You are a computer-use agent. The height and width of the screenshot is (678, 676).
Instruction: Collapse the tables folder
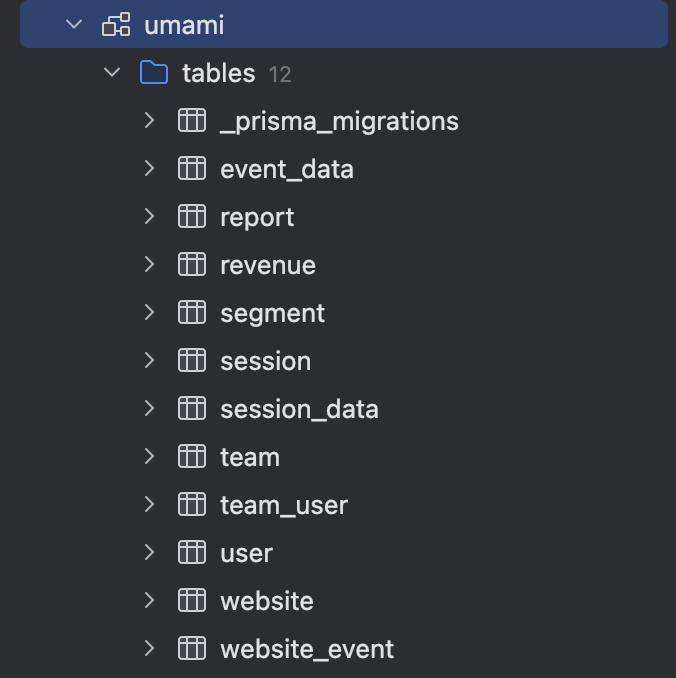[111, 73]
